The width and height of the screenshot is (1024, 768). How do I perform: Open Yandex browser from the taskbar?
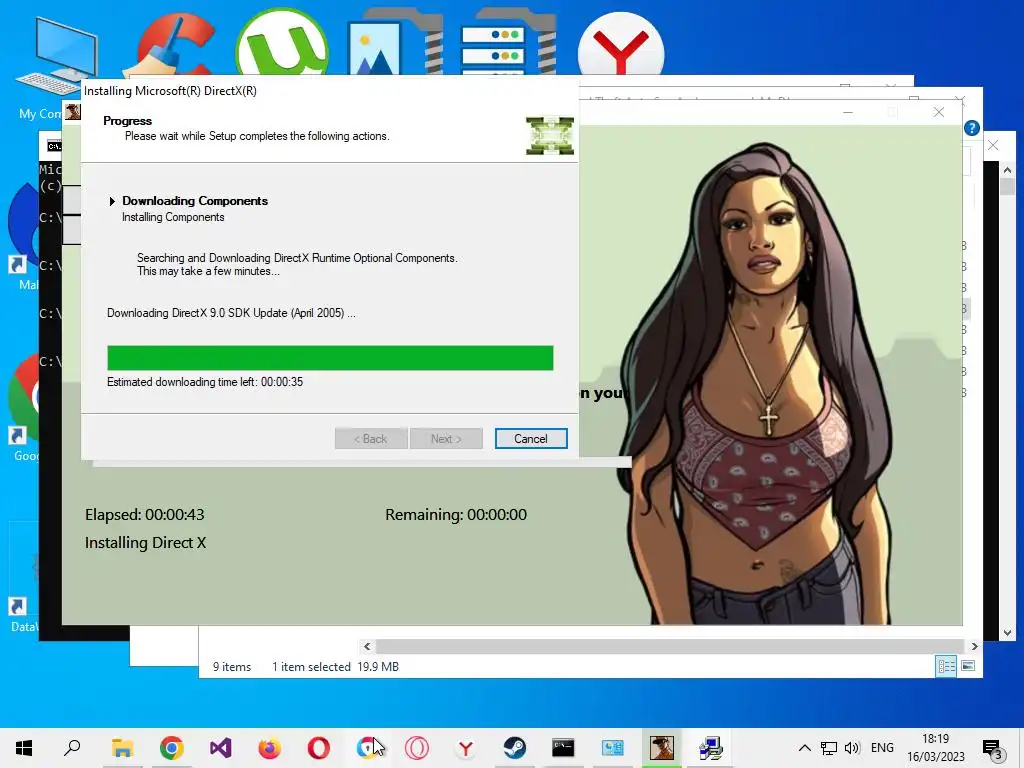(466, 748)
